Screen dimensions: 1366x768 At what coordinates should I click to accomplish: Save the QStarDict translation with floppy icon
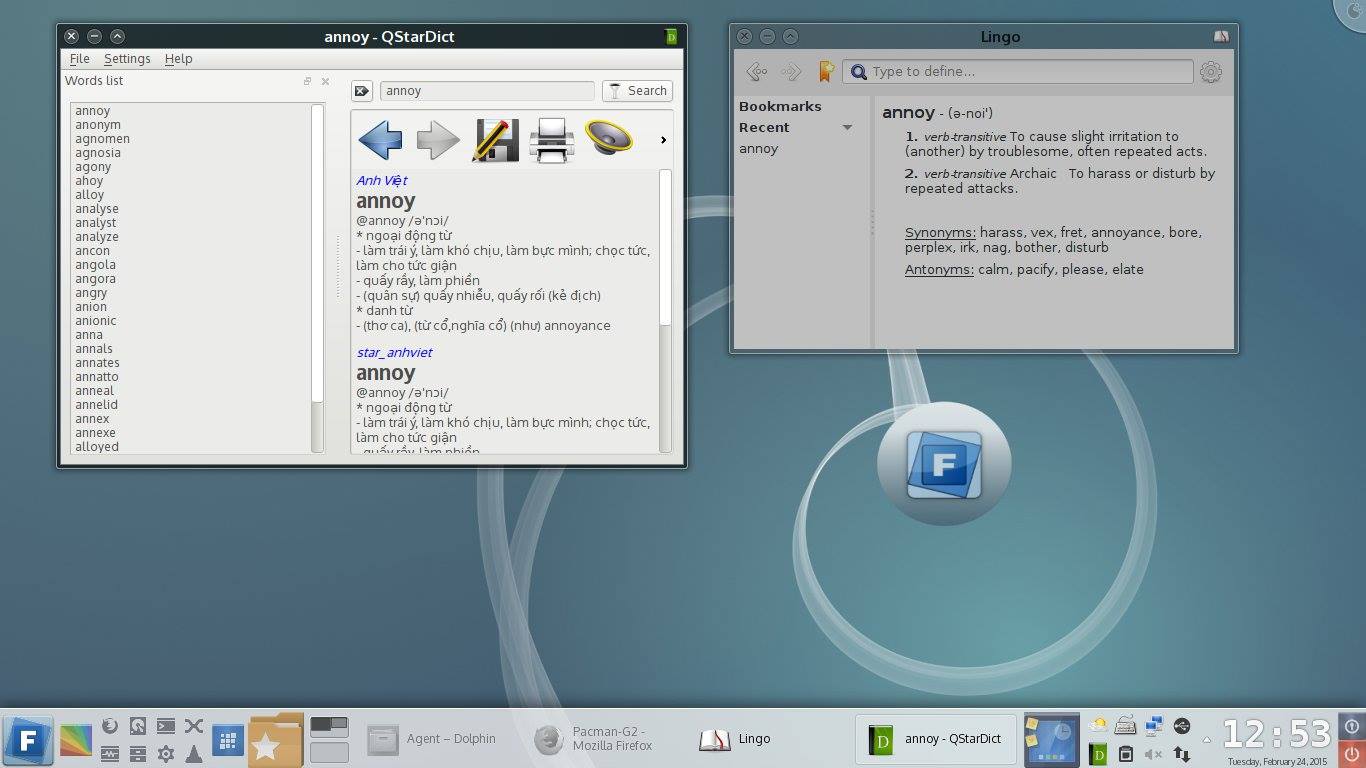495,140
